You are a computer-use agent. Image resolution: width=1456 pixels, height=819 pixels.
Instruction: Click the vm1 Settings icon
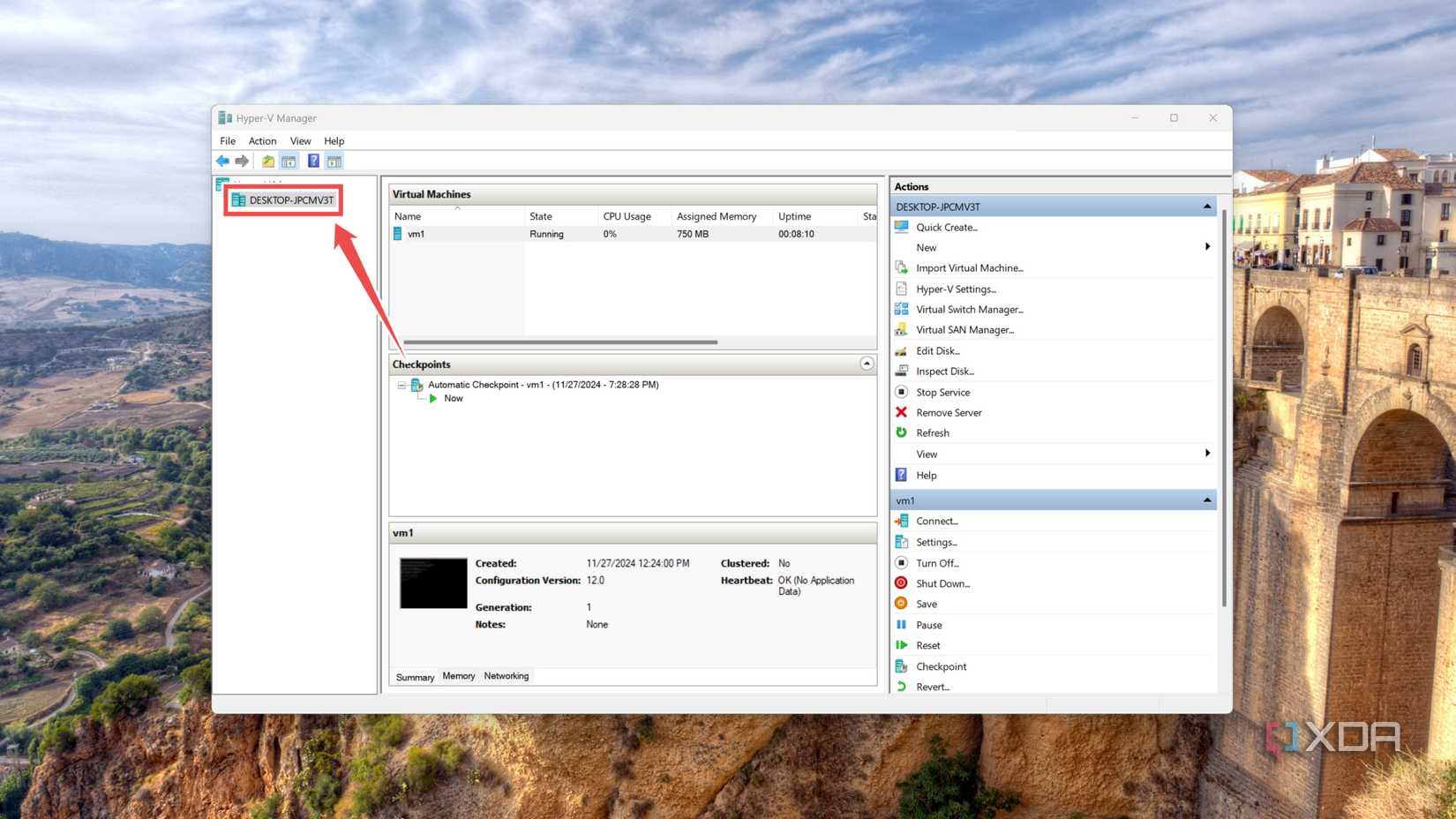tap(901, 542)
